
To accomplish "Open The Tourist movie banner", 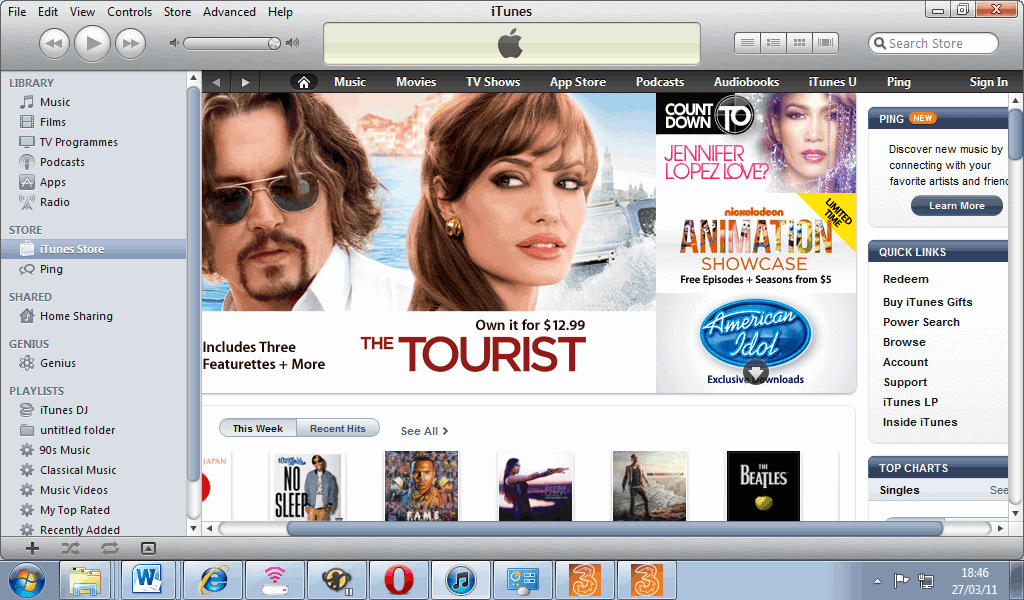I will point(428,243).
